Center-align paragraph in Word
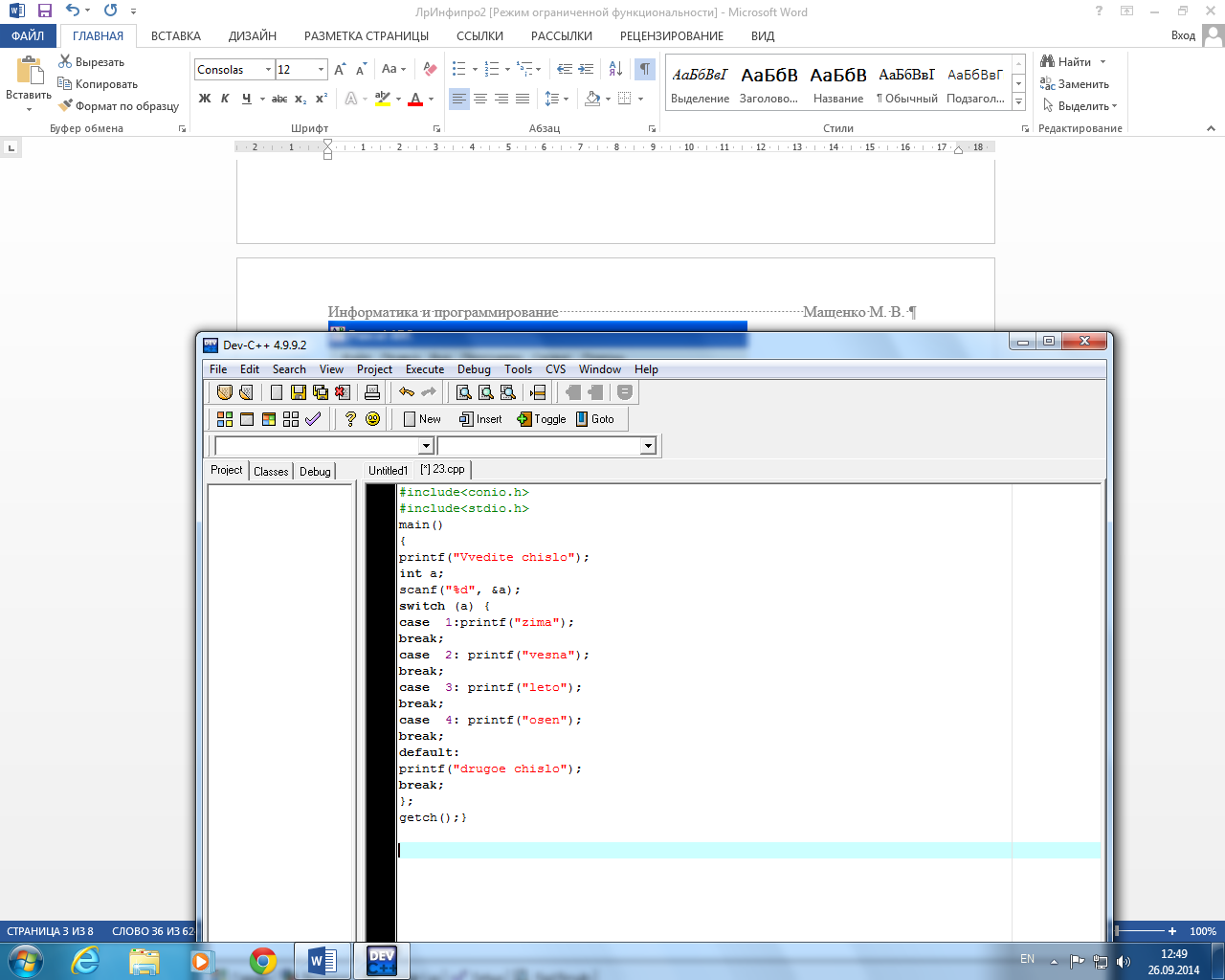The image size is (1225, 980). 480,99
